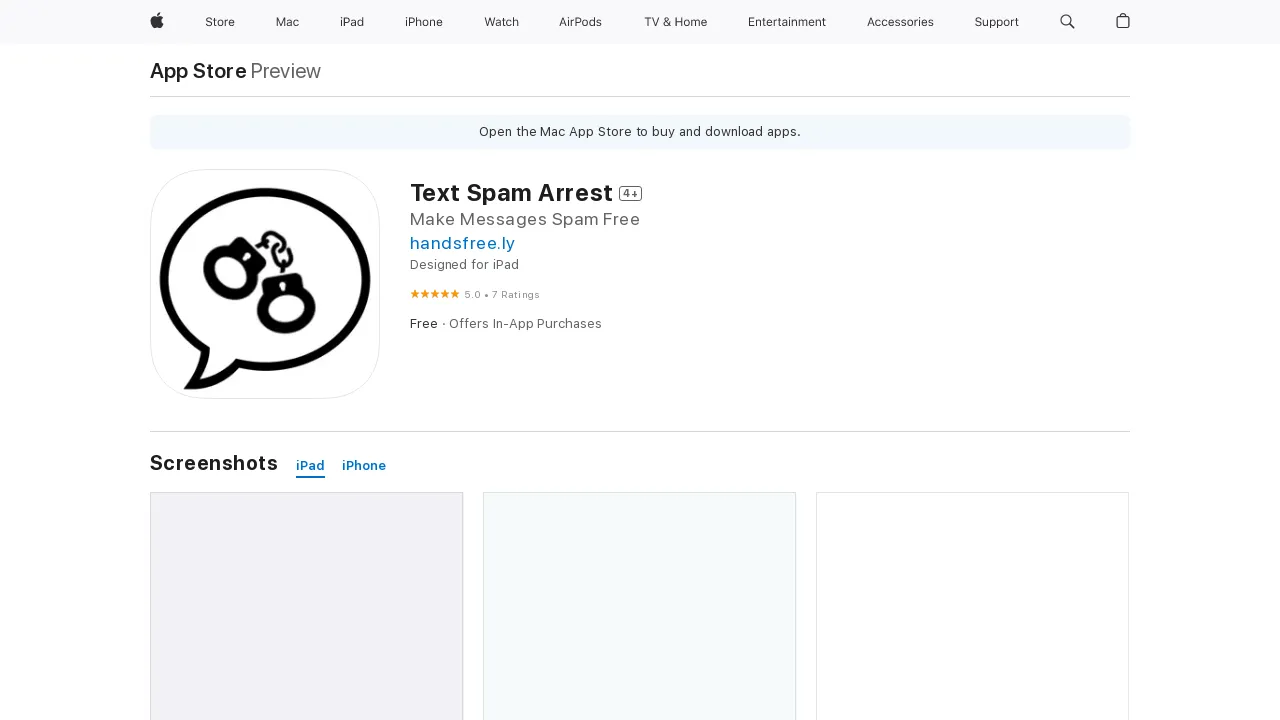Click the Designed for iPad text
Screen dimensions: 1280x720
click(x=464, y=265)
